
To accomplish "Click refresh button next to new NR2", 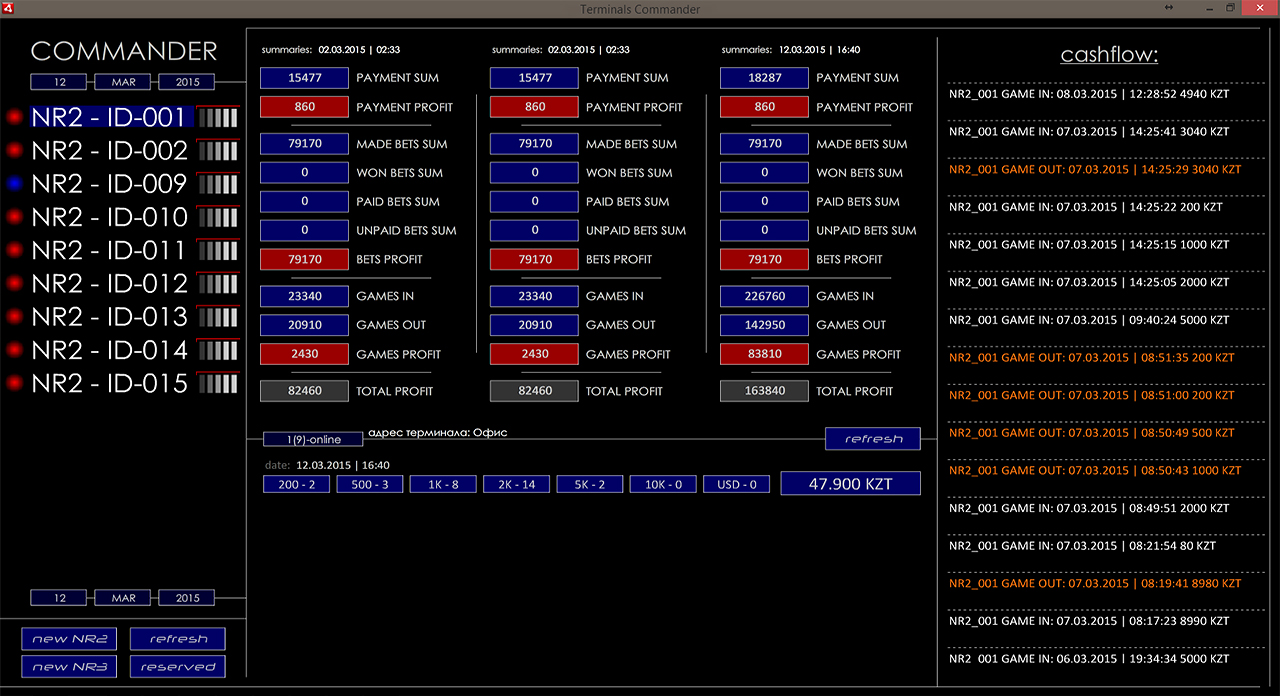I will coord(178,639).
